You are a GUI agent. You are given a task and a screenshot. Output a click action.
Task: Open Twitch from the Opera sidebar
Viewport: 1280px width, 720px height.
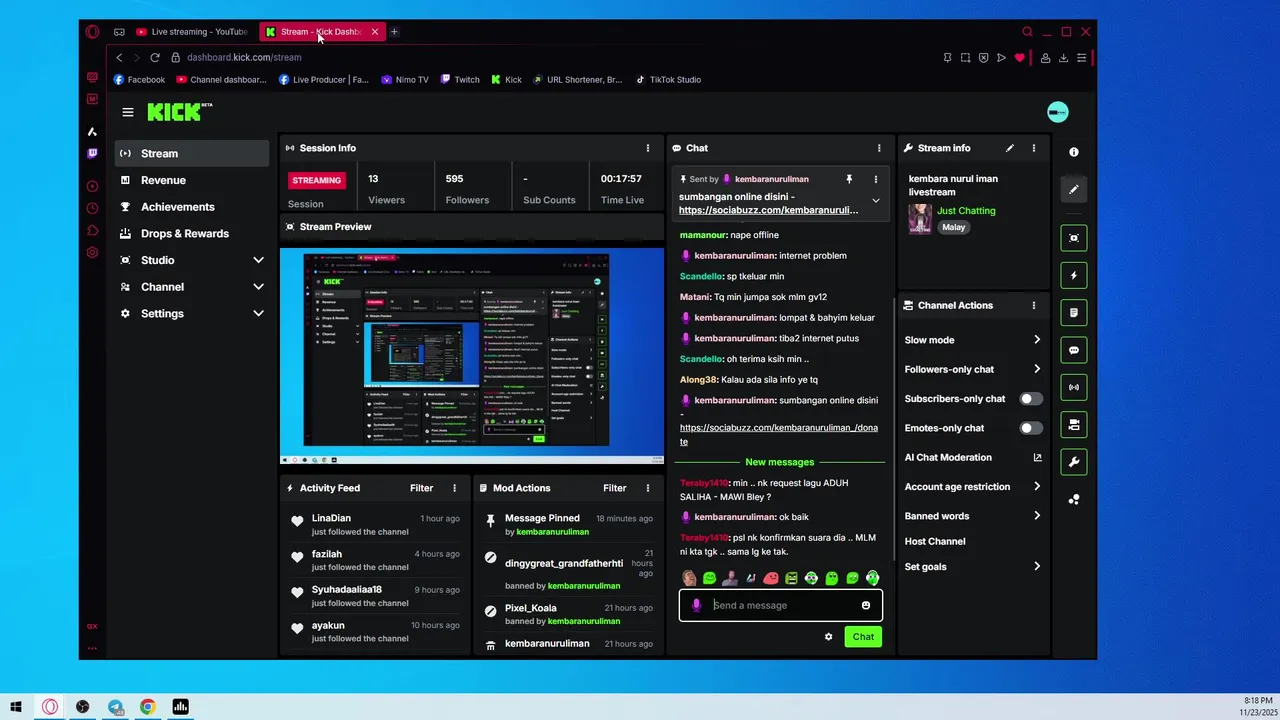[92, 153]
